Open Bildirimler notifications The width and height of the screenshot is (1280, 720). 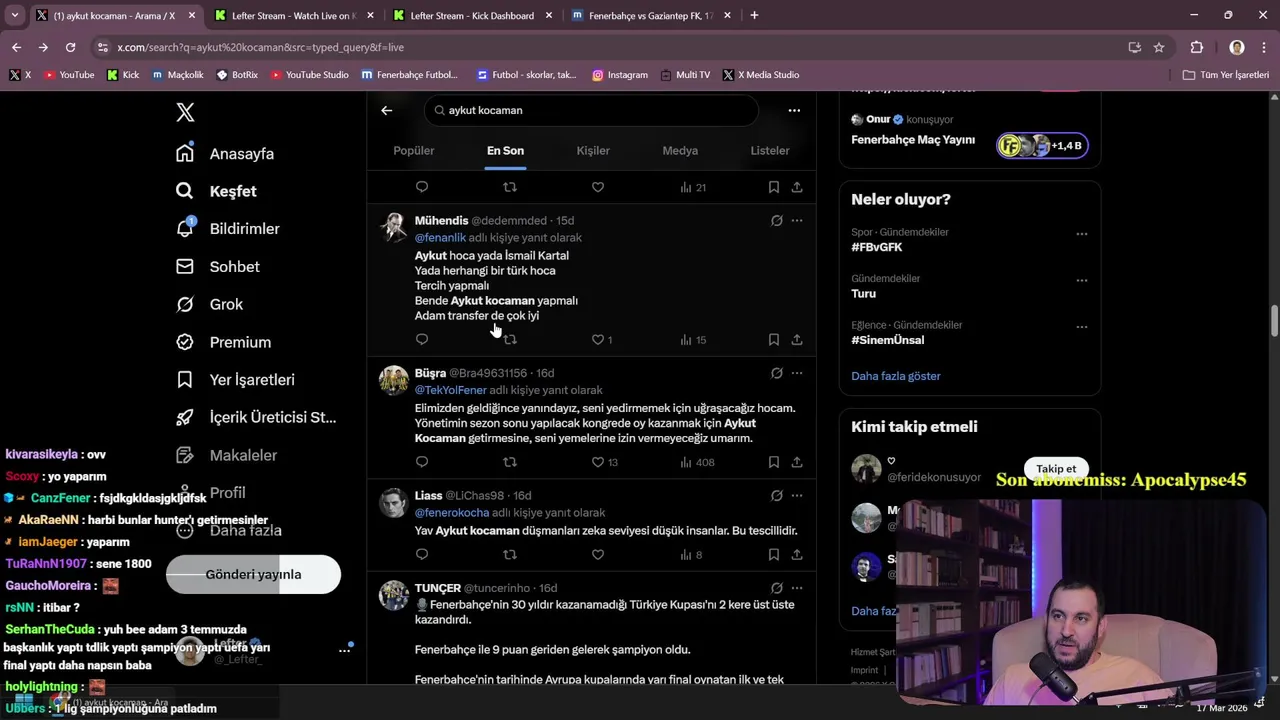(228, 228)
